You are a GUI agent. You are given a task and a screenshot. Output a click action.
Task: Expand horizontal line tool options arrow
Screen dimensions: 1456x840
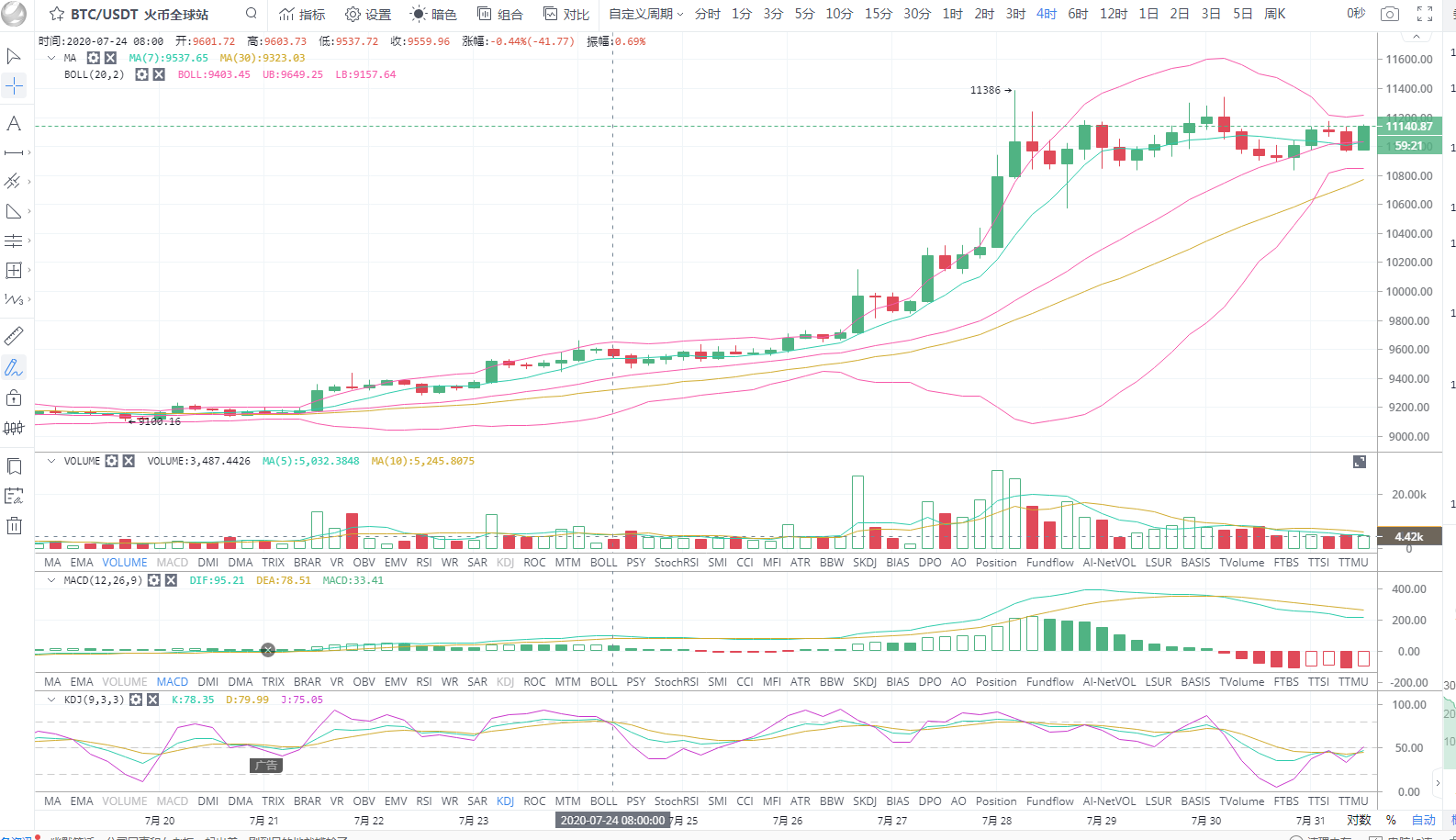(29, 152)
